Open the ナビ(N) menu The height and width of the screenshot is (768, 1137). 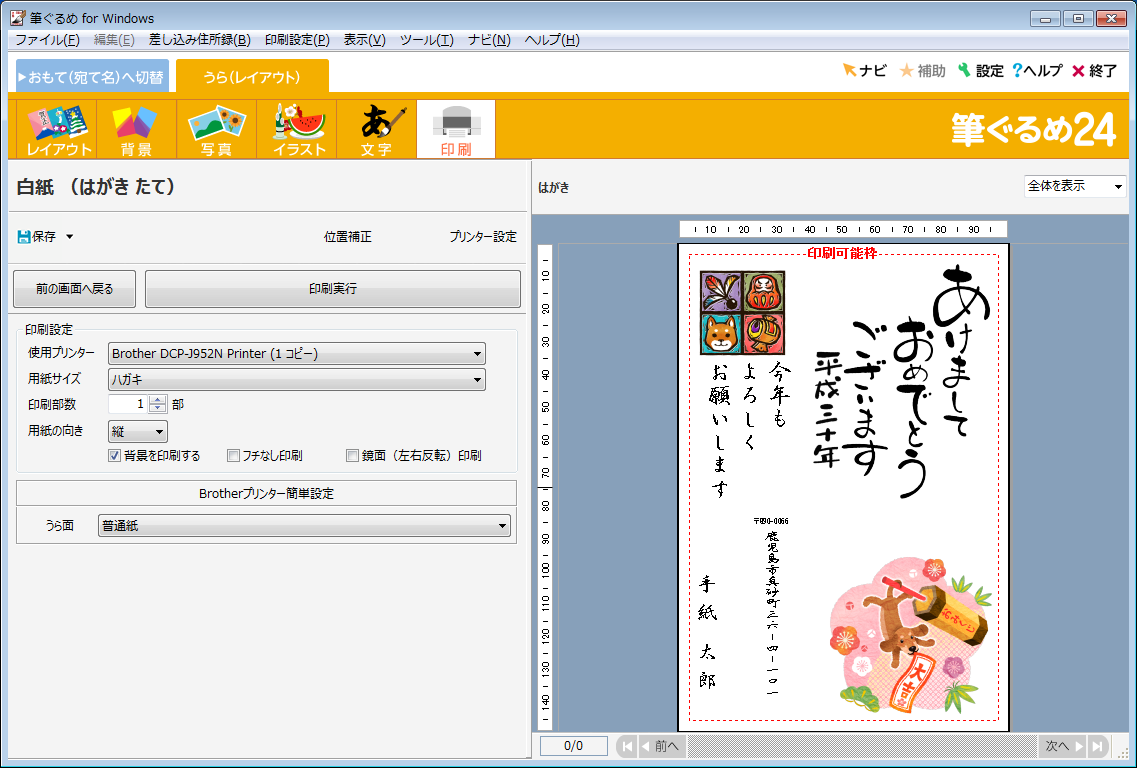pyautogui.click(x=489, y=40)
